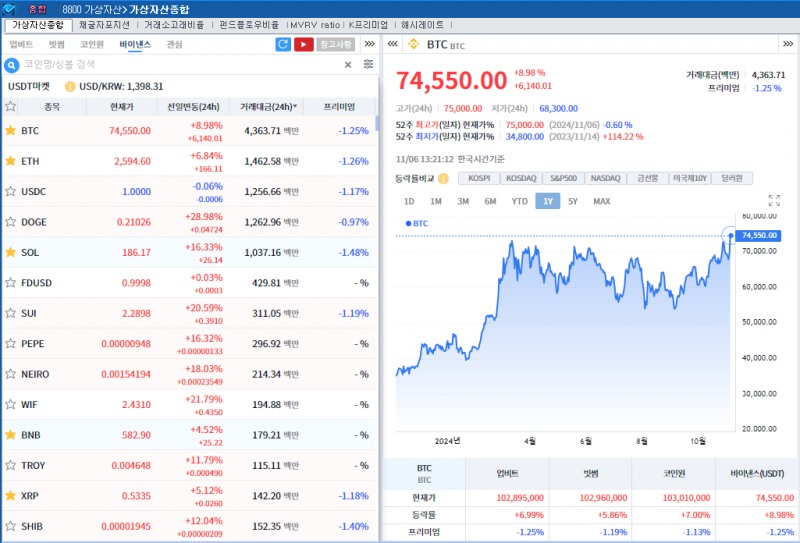Expand the right panel >>> arrows

coord(788,44)
